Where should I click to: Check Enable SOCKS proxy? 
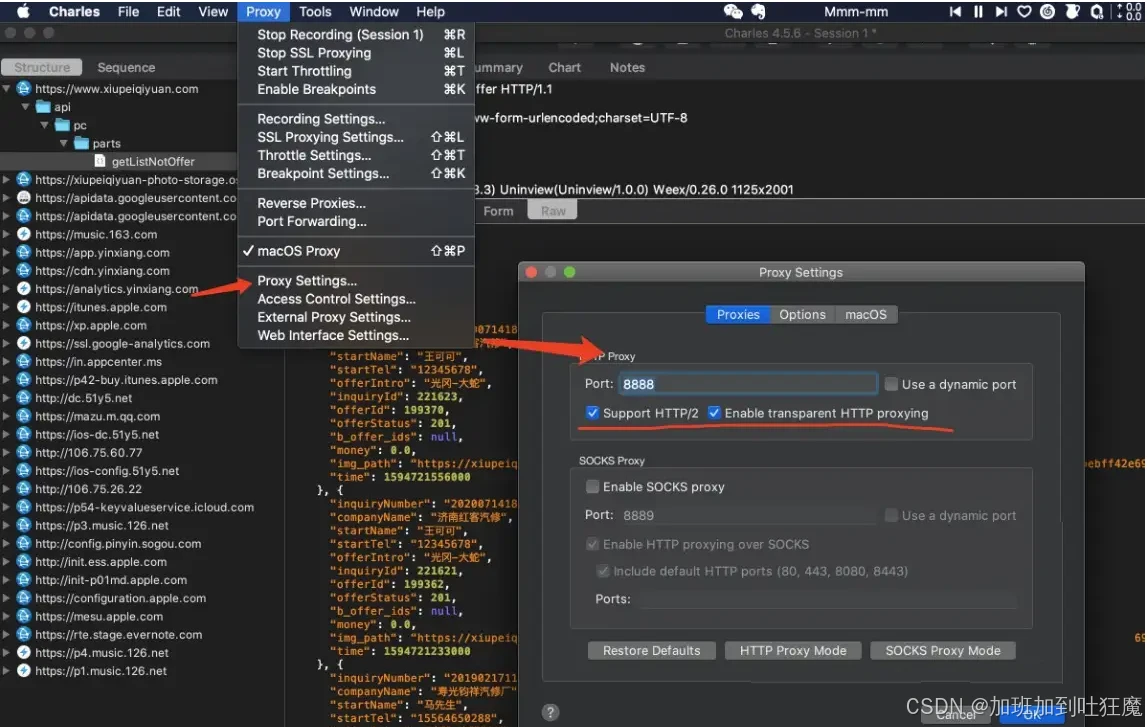pyautogui.click(x=593, y=486)
